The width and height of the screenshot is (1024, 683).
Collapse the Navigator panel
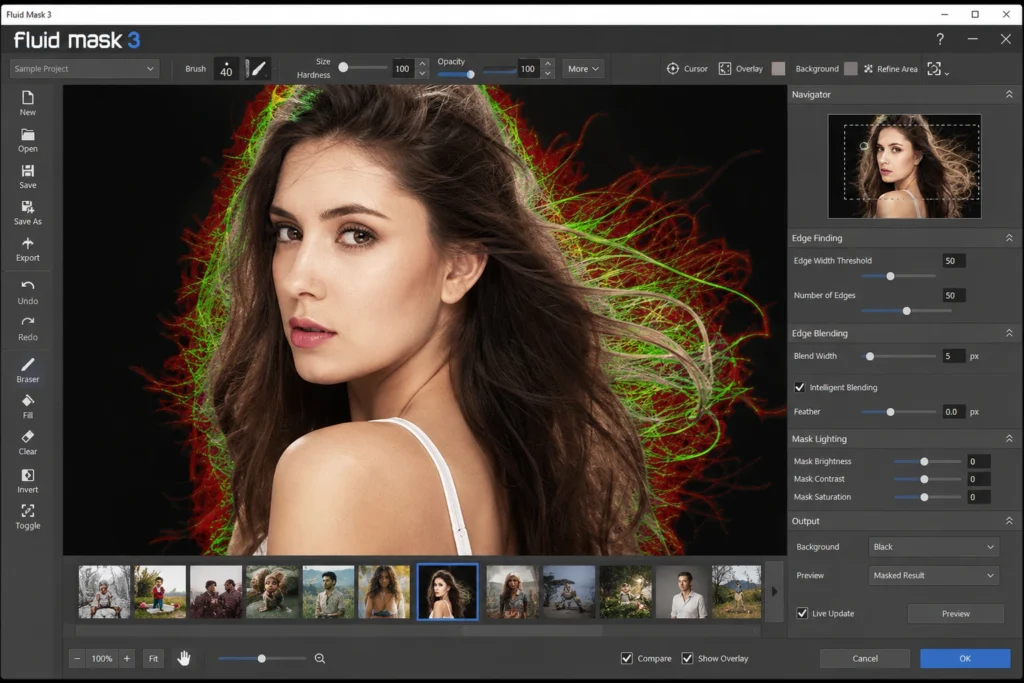(1009, 94)
